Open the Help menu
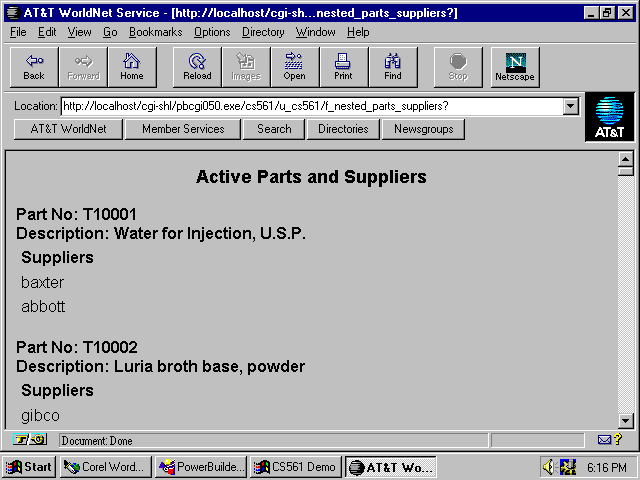Screen dimensions: 640x480 tap(358, 32)
